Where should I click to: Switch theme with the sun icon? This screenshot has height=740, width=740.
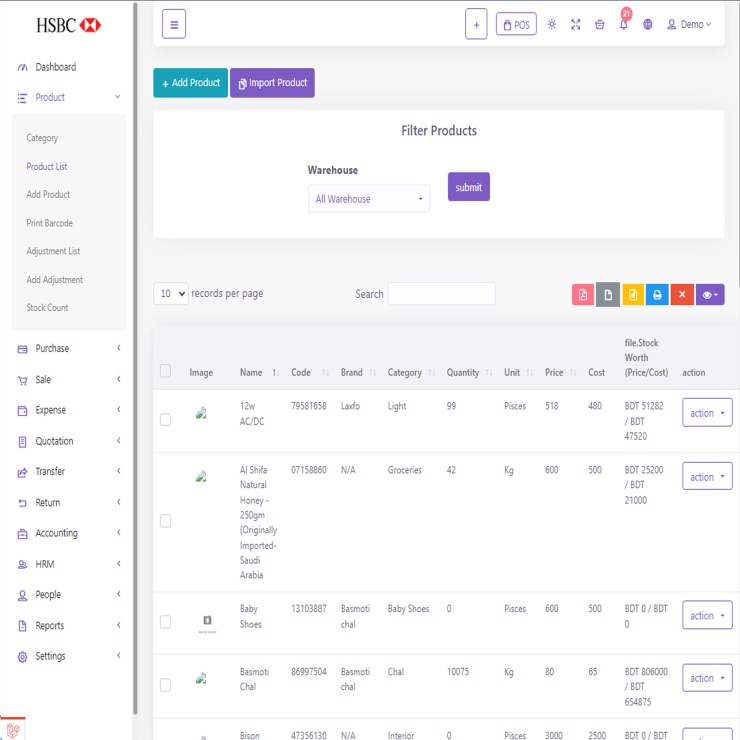point(552,24)
